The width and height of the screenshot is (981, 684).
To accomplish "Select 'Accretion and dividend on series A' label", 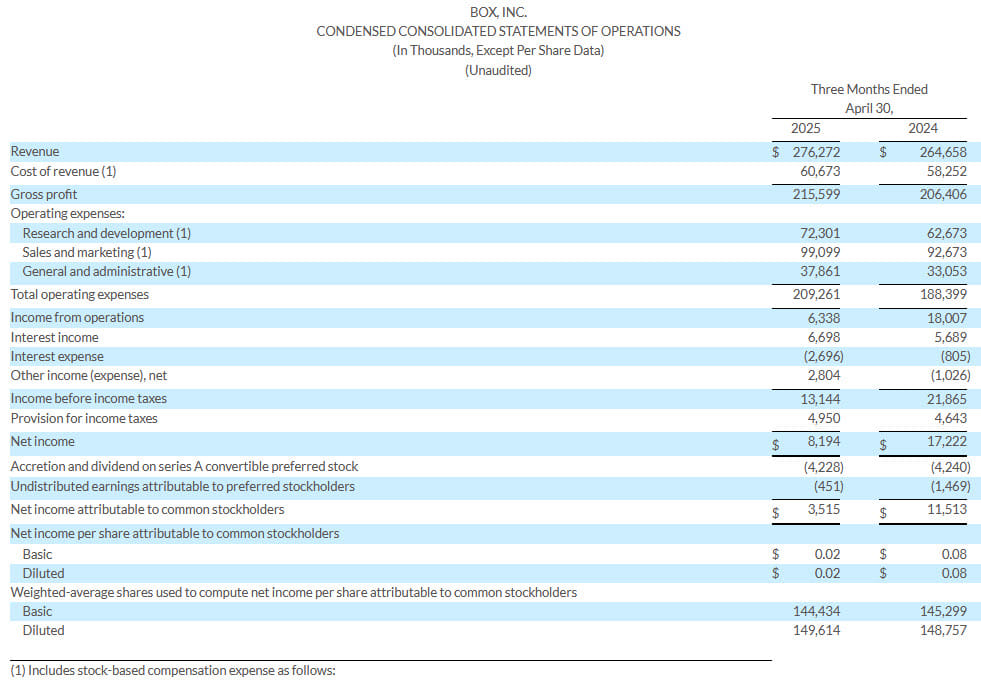I will (184, 466).
